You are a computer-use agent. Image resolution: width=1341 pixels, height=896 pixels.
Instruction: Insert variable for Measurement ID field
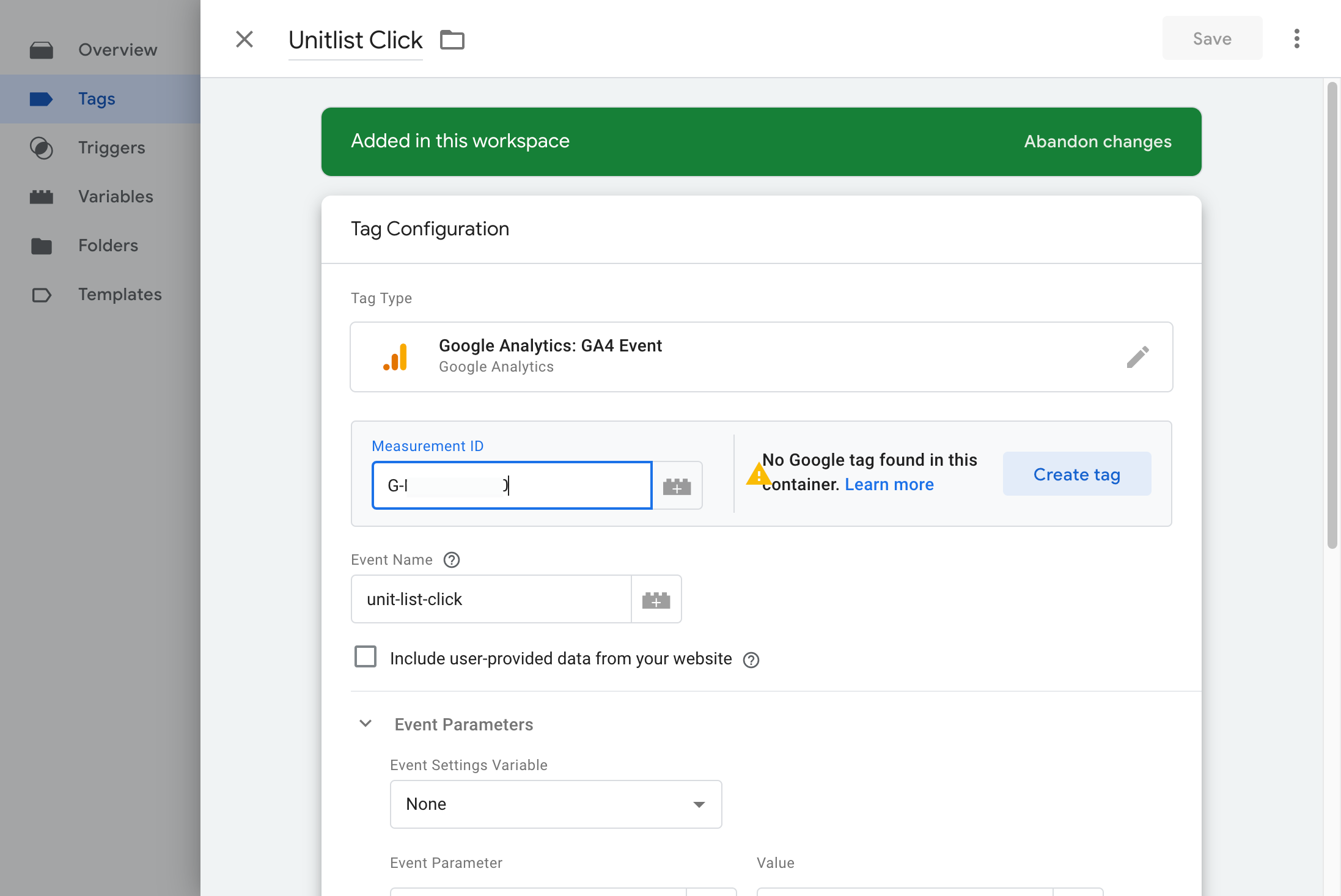tap(677, 486)
